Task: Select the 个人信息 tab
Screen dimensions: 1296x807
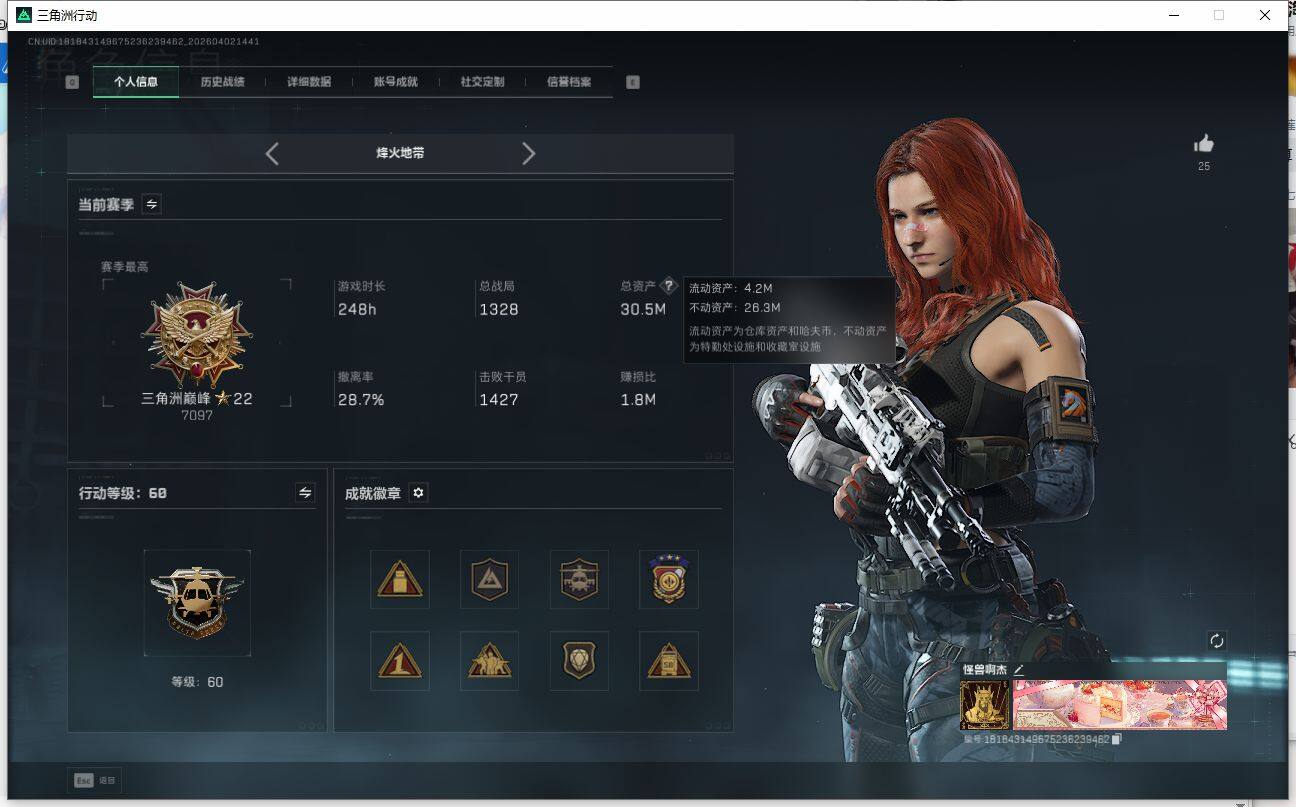Action: pyautogui.click(x=136, y=82)
